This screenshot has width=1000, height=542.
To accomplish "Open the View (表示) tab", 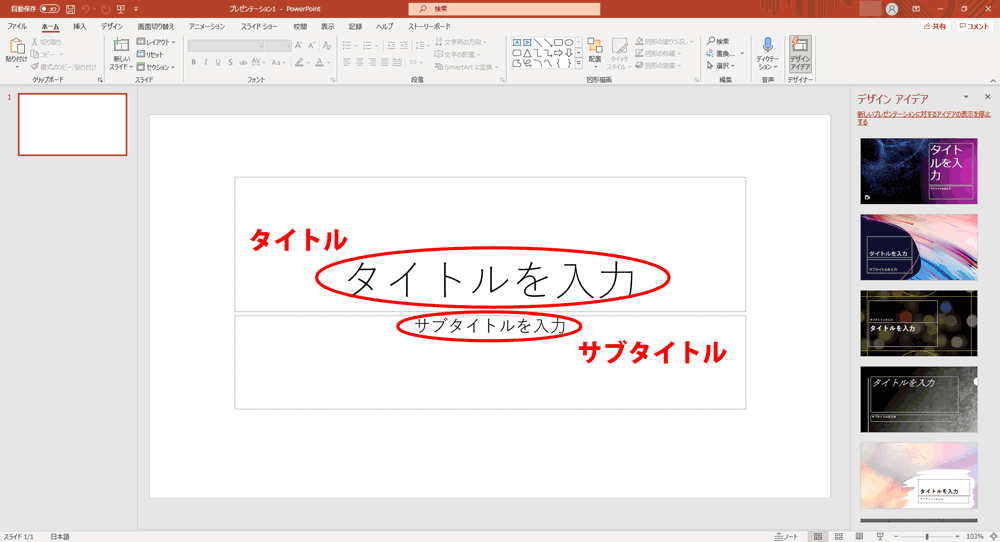I will coord(327,26).
